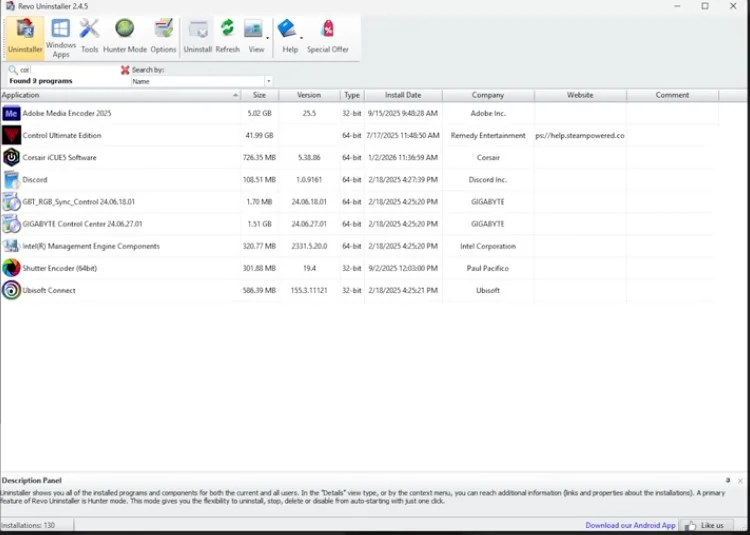Open the Special Offer icon
Image resolution: width=750 pixels, height=535 pixels.
coord(327,36)
